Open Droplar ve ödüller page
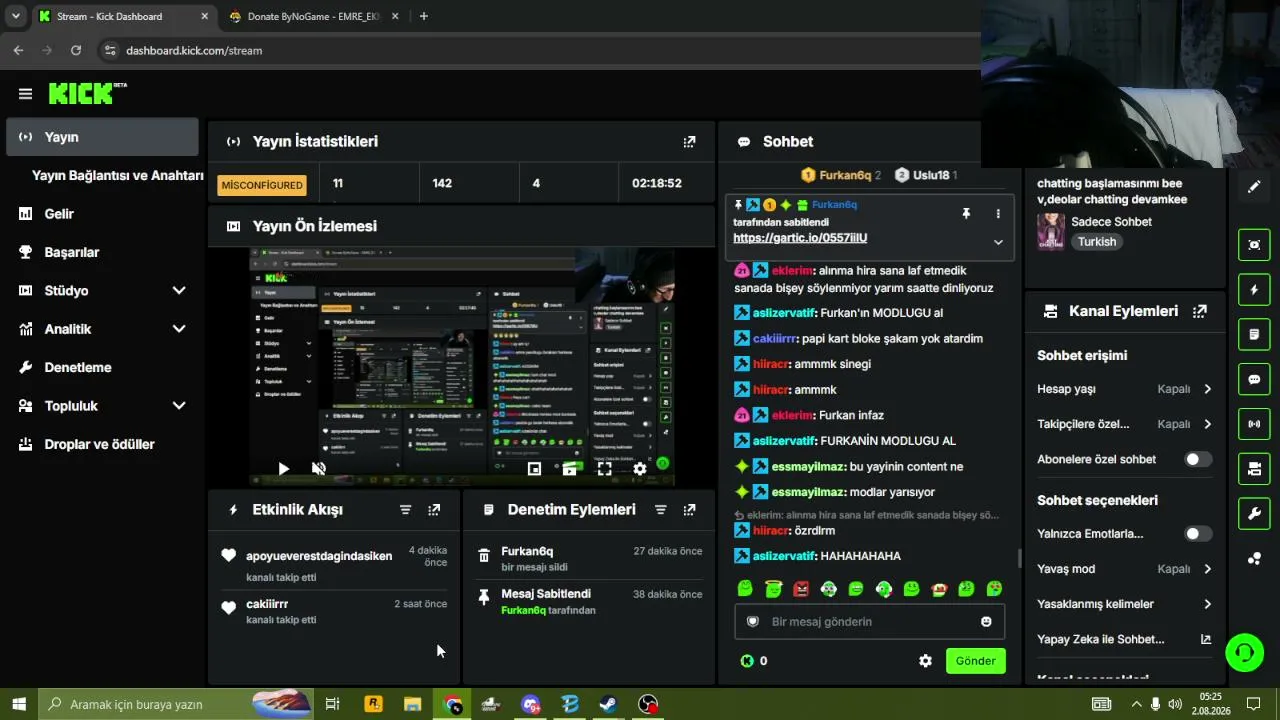1280x720 pixels. coord(102,445)
